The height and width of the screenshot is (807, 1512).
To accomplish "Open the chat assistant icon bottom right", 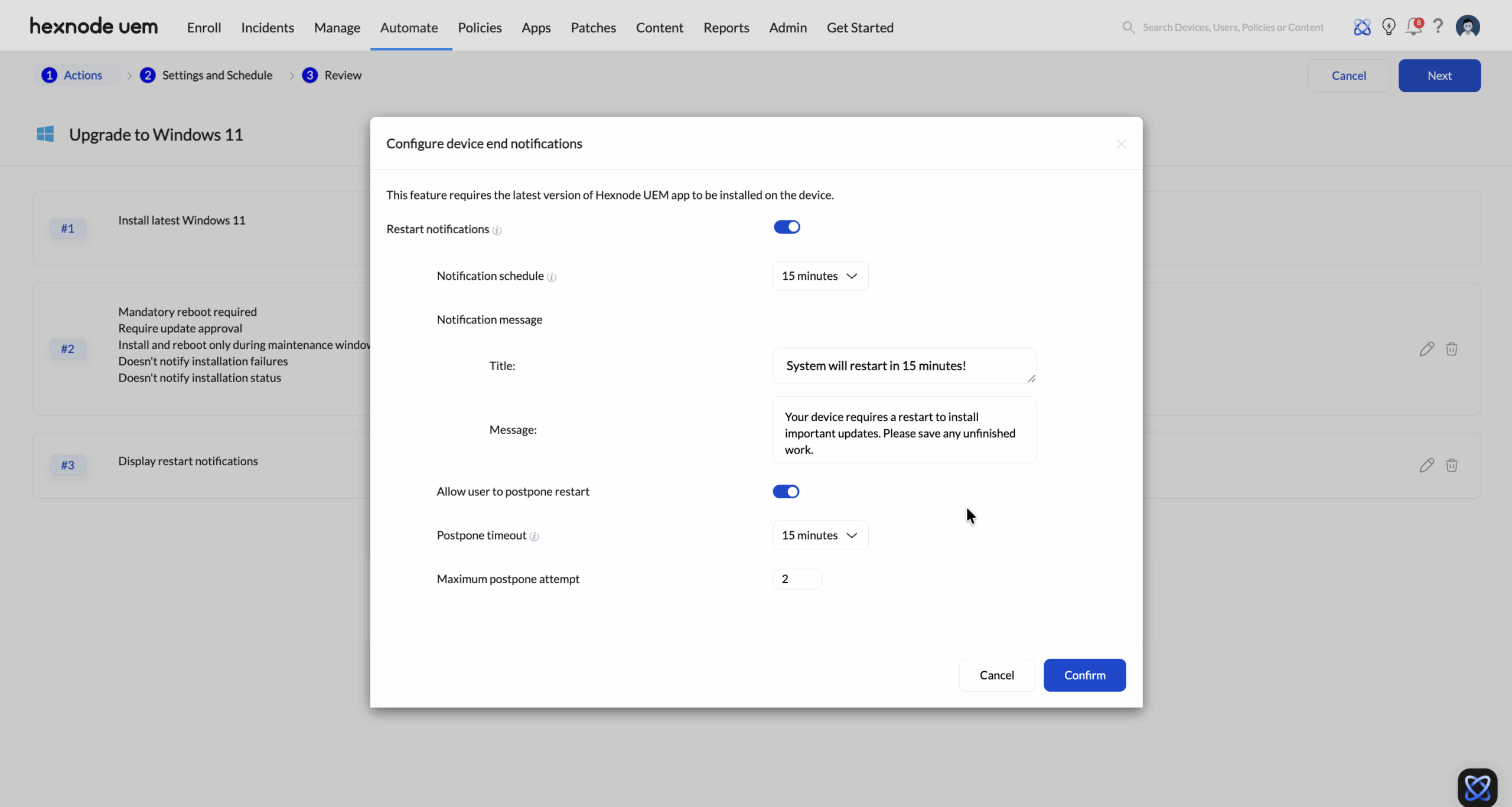I will (x=1477, y=787).
